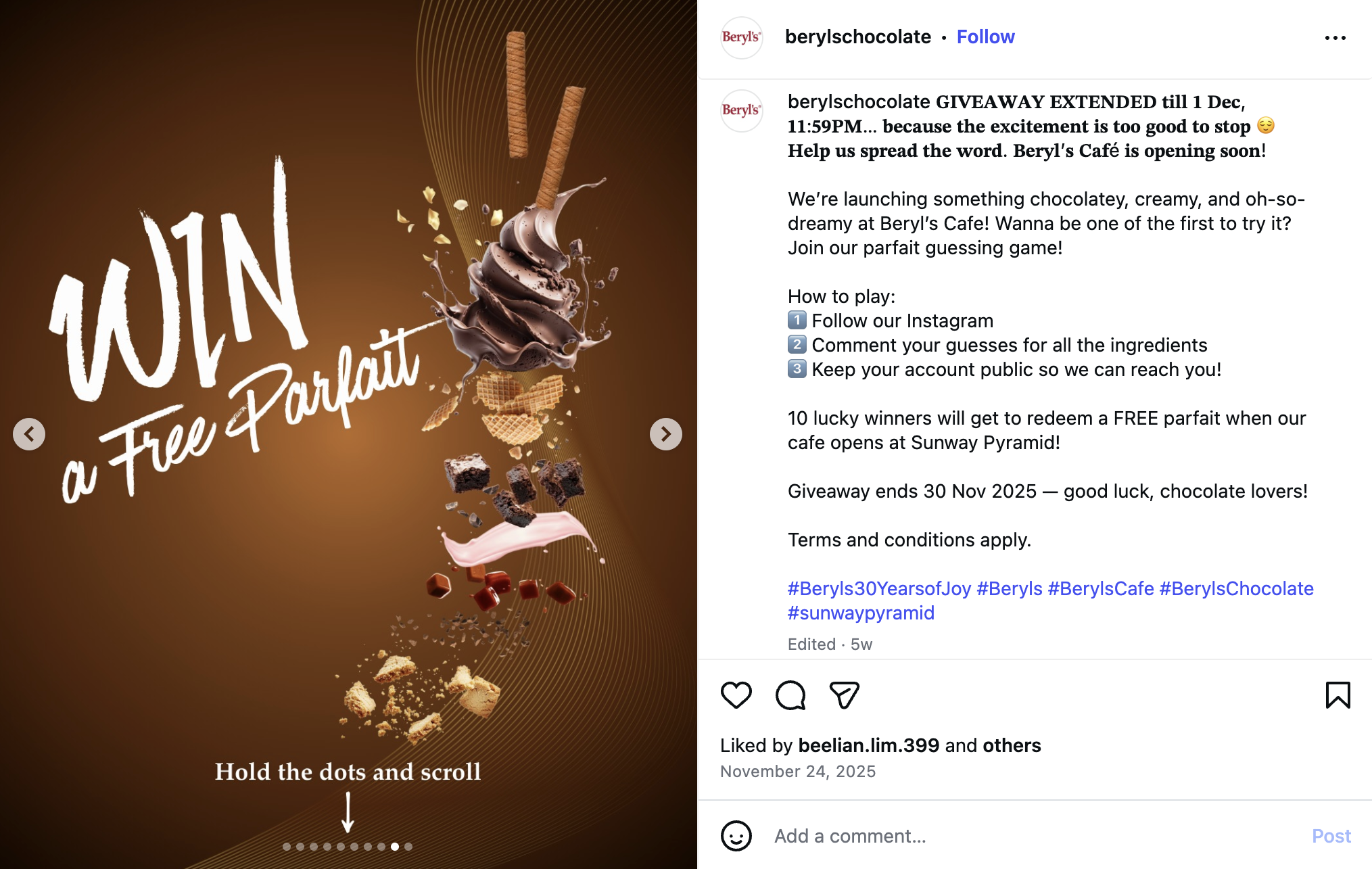The height and width of the screenshot is (869, 1372).
Task: Jump to the last carousel dot
Action: pyautogui.click(x=408, y=847)
